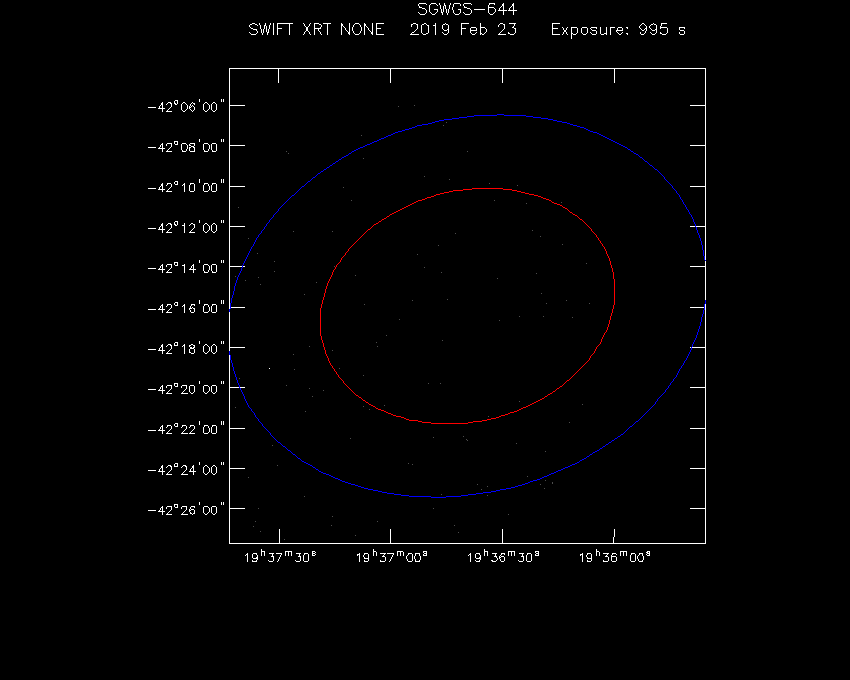The width and height of the screenshot is (850, 680).
Task: Click declination label -42°18'00"
Action: point(186,348)
